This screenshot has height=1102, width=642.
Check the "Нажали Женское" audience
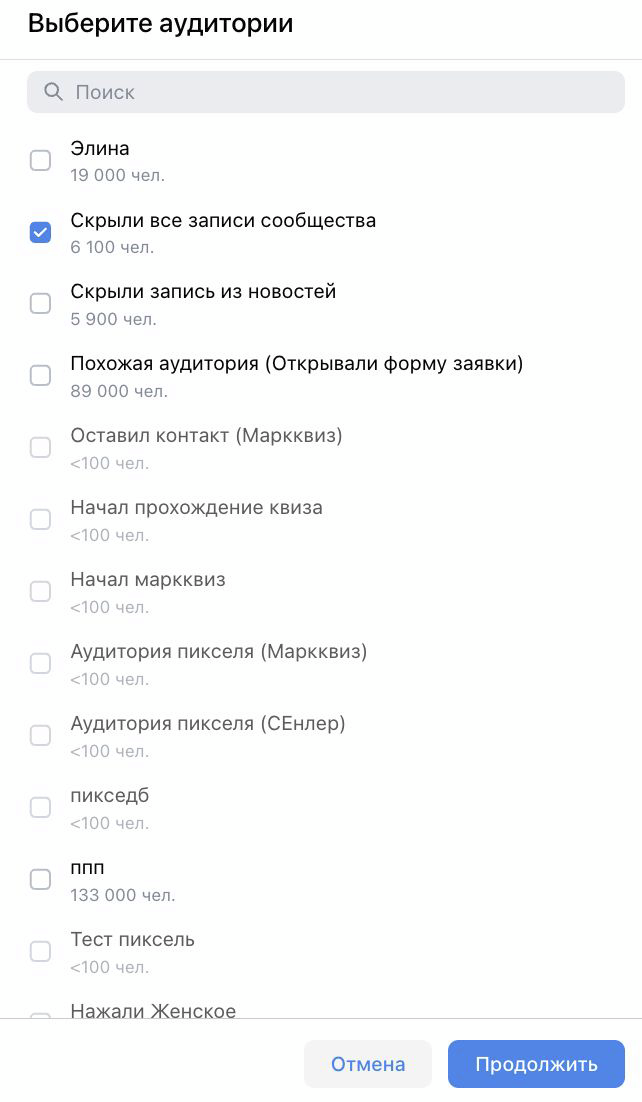point(40,1018)
